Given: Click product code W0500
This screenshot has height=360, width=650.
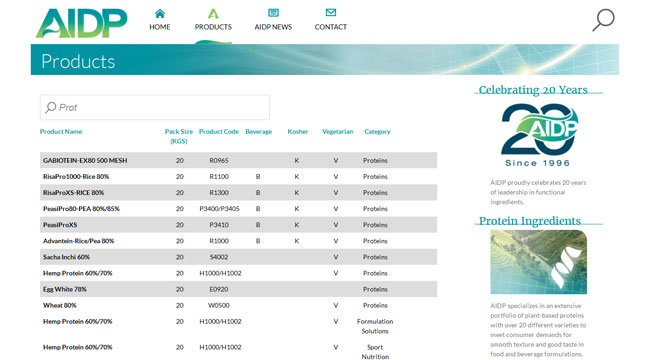Looking at the screenshot, I should pyautogui.click(x=219, y=306).
